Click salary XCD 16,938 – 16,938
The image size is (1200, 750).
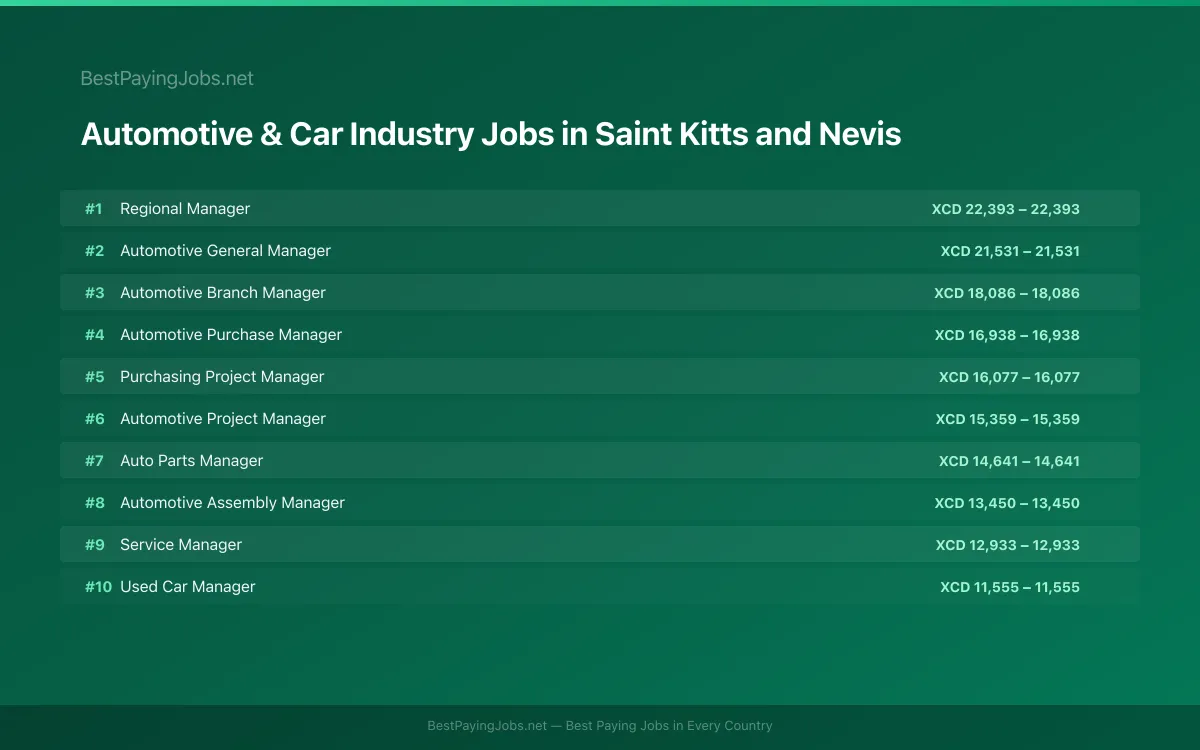point(1007,335)
